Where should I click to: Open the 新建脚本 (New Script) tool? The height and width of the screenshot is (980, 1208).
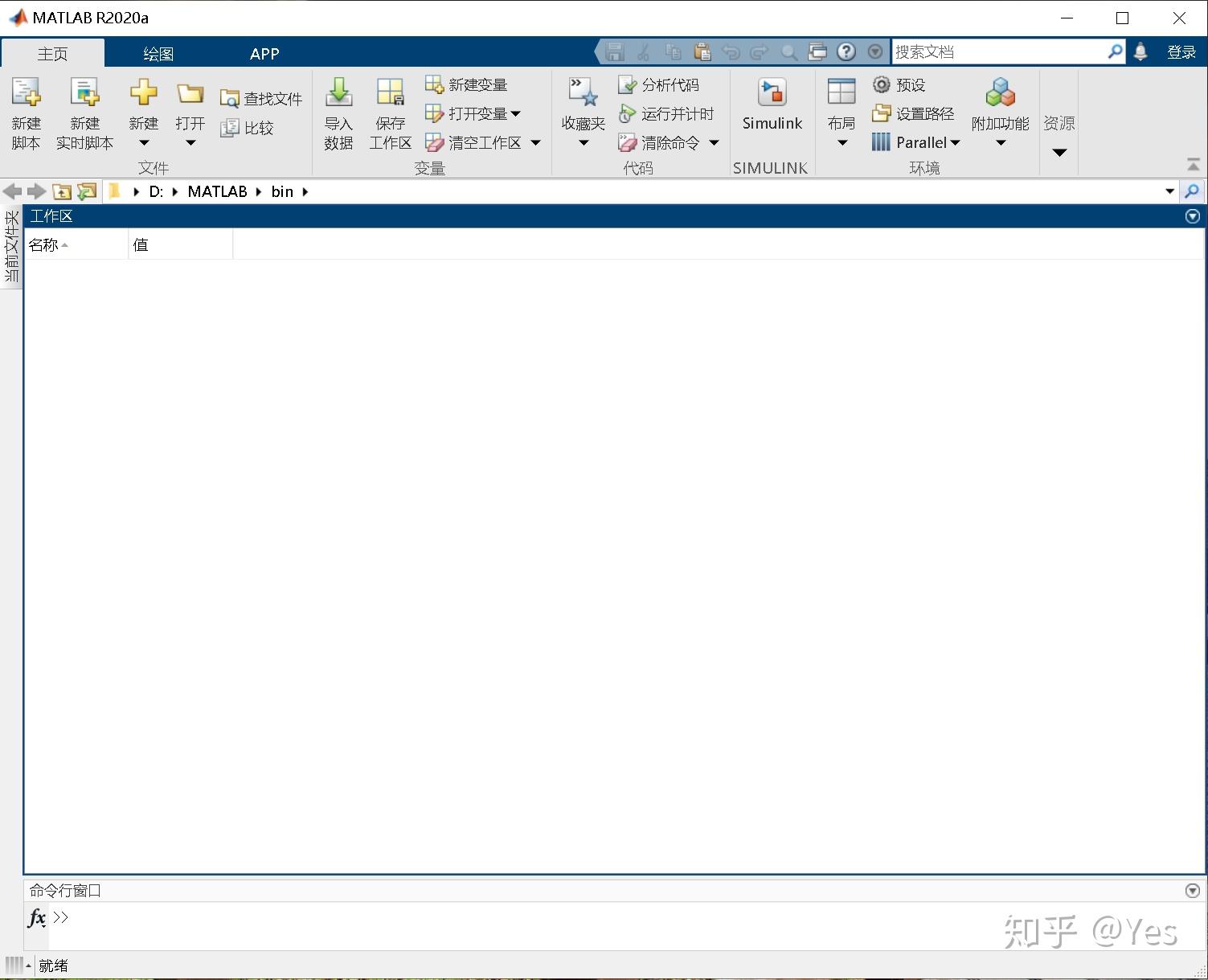27,112
